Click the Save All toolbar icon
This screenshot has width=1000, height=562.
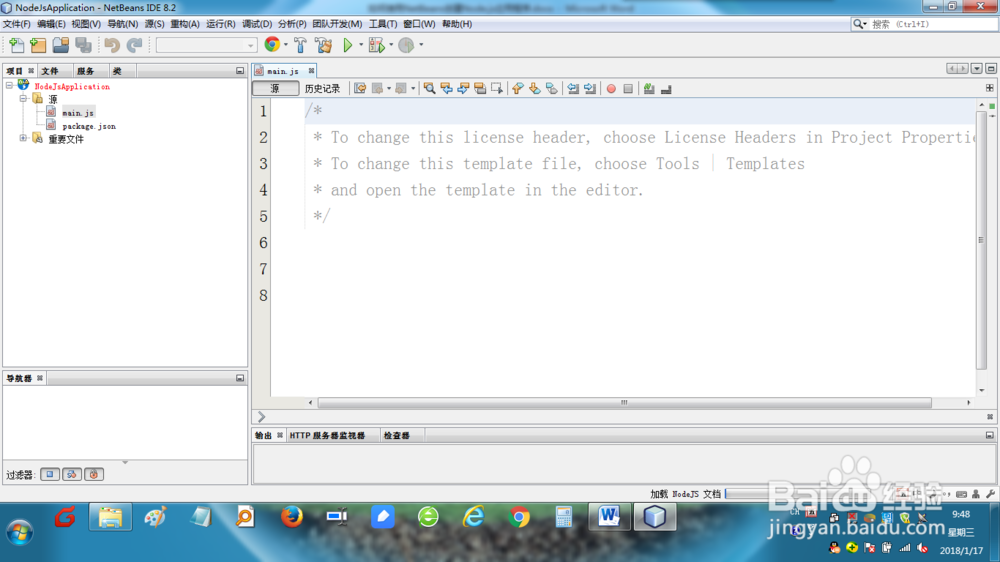[x=84, y=45]
